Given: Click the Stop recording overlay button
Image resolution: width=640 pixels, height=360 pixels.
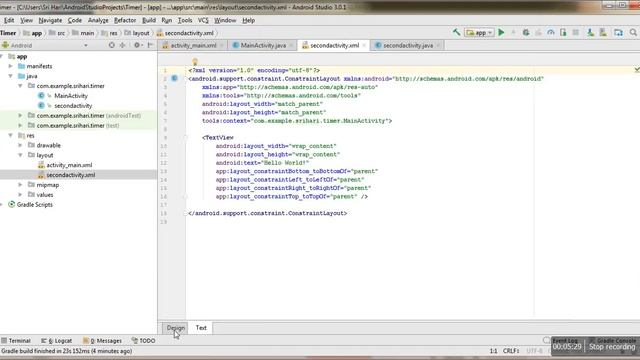Looking at the screenshot, I should click(612, 347).
